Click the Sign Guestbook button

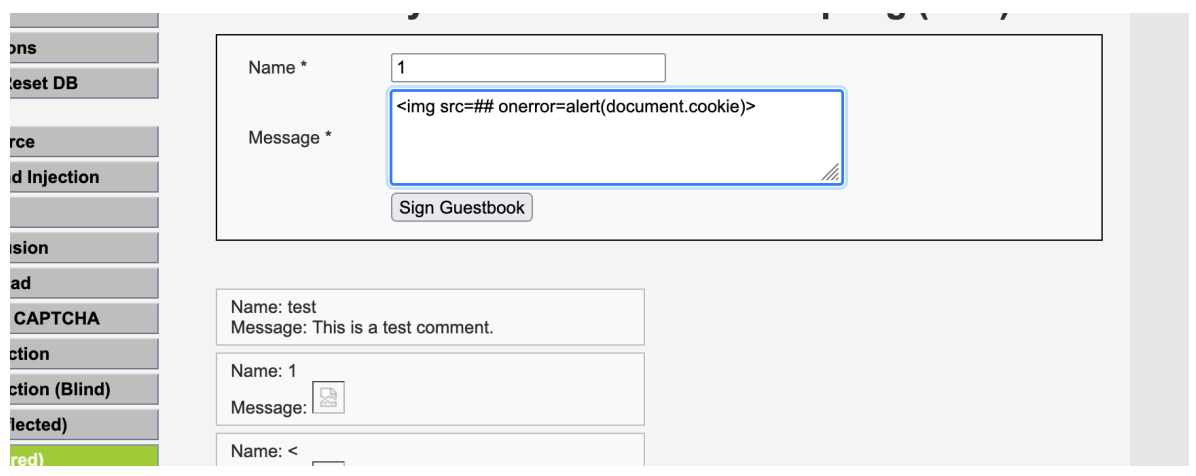pyautogui.click(x=461, y=207)
